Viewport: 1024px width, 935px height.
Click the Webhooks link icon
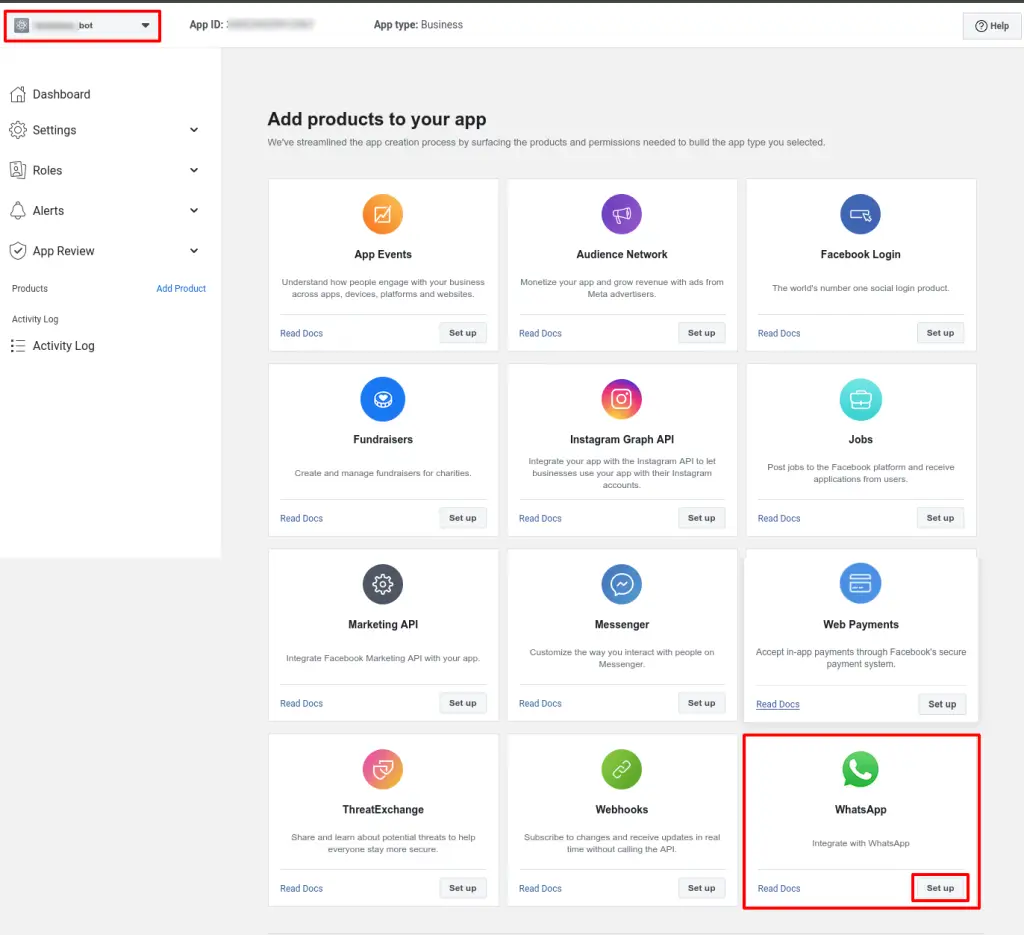pyautogui.click(x=622, y=769)
